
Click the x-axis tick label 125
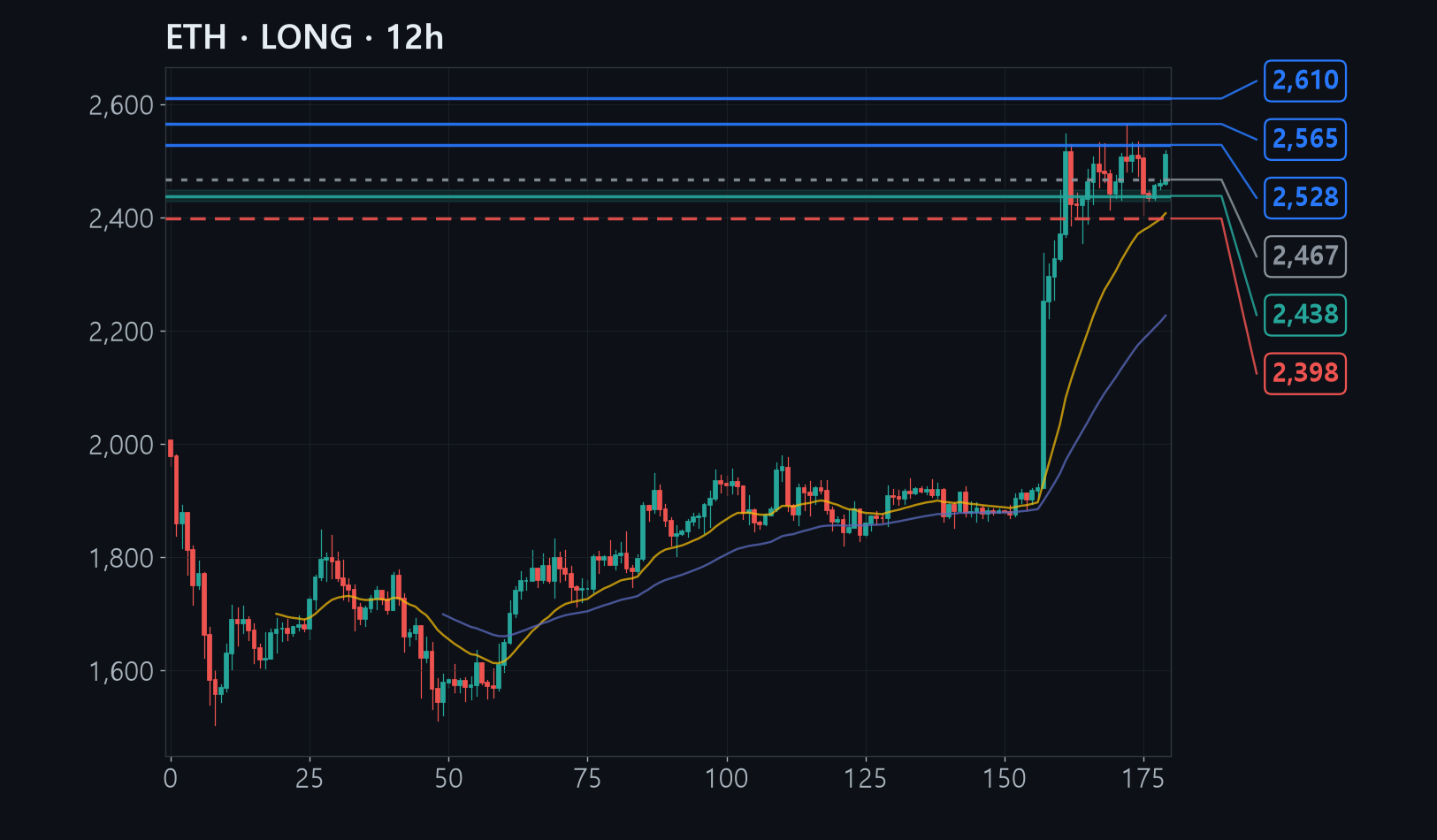pyautogui.click(x=866, y=779)
